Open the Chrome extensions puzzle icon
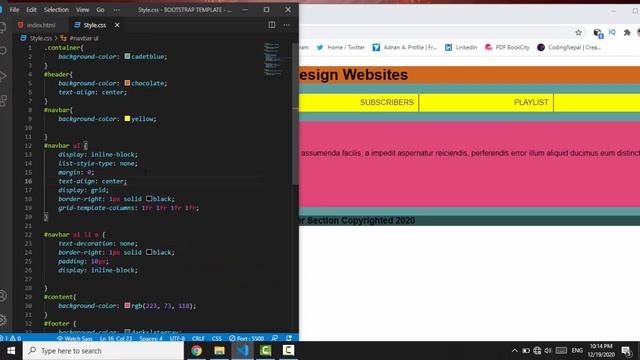This screenshot has width=640, height=360. (x=627, y=33)
